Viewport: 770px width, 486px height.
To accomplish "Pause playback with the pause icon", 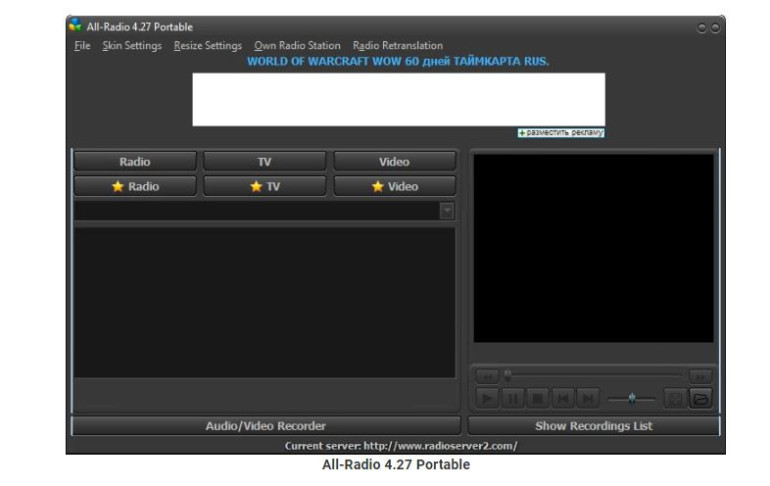I will click(512, 398).
